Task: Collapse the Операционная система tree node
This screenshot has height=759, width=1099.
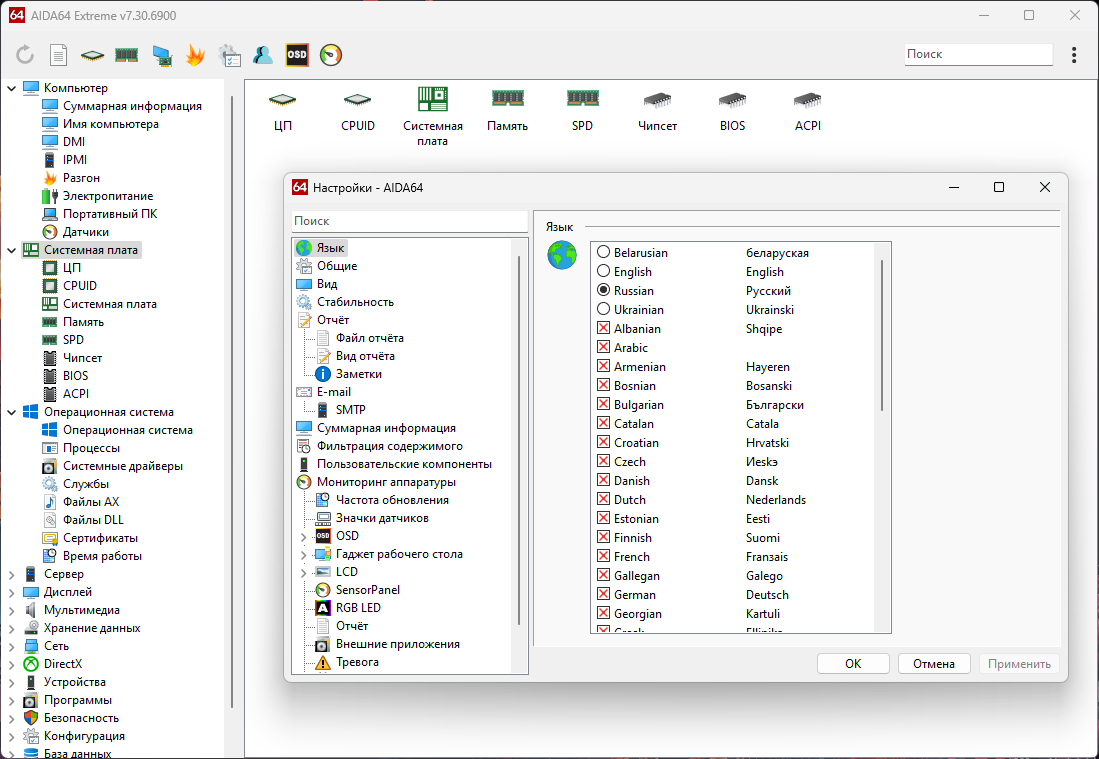Action: (x=11, y=412)
